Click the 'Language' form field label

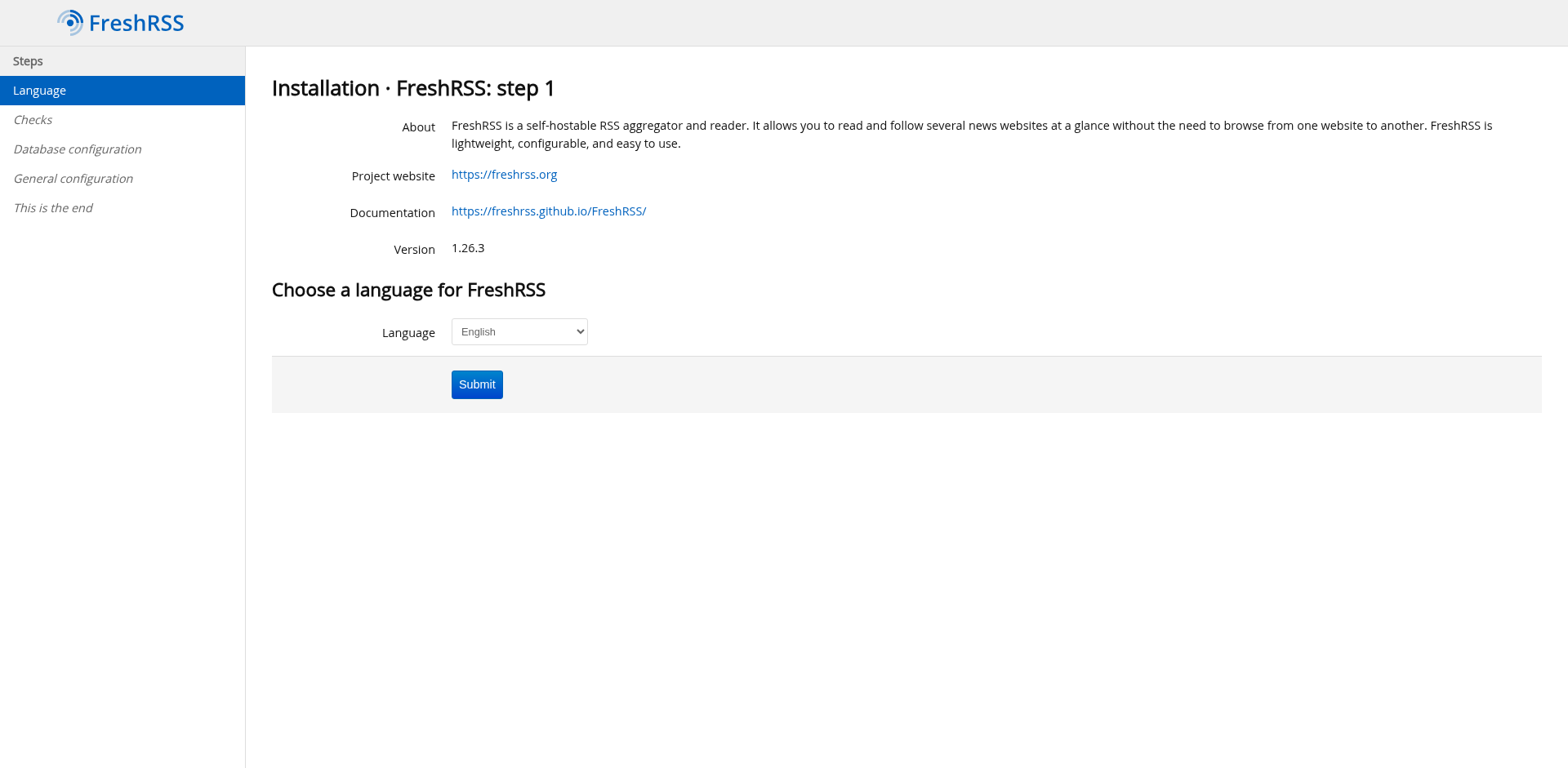pyautogui.click(x=408, y=333)
